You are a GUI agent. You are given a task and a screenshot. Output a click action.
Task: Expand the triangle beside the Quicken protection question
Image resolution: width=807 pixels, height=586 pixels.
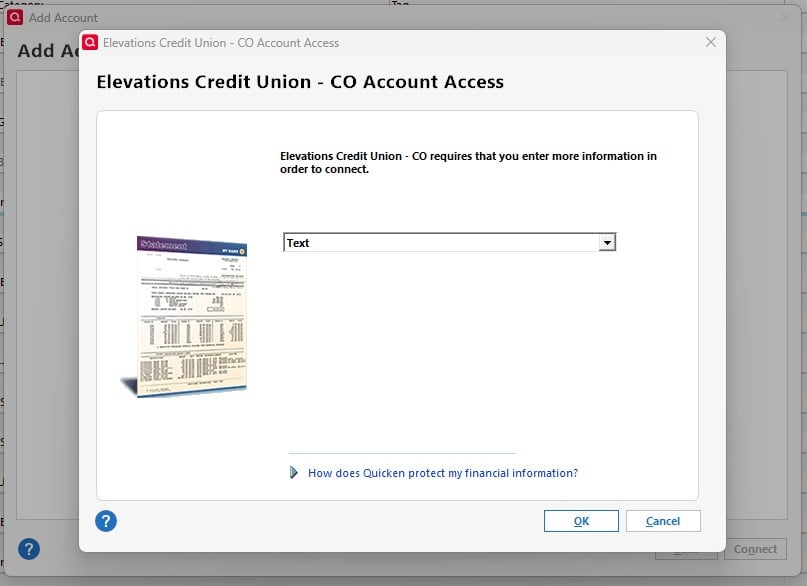point(293,472)
